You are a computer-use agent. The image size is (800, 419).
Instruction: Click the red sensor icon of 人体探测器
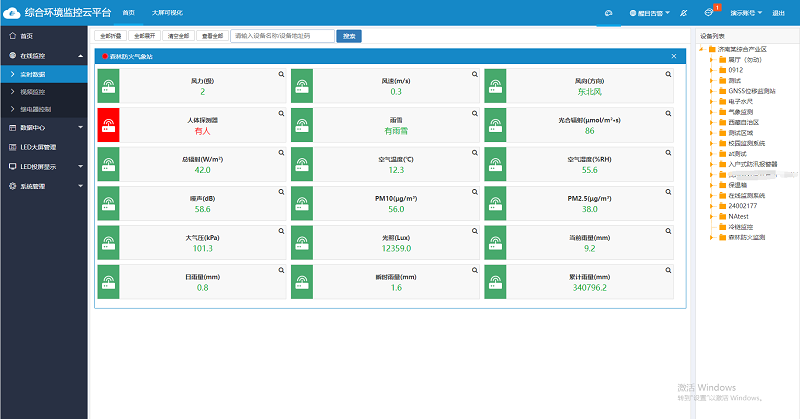pos(108,125)
